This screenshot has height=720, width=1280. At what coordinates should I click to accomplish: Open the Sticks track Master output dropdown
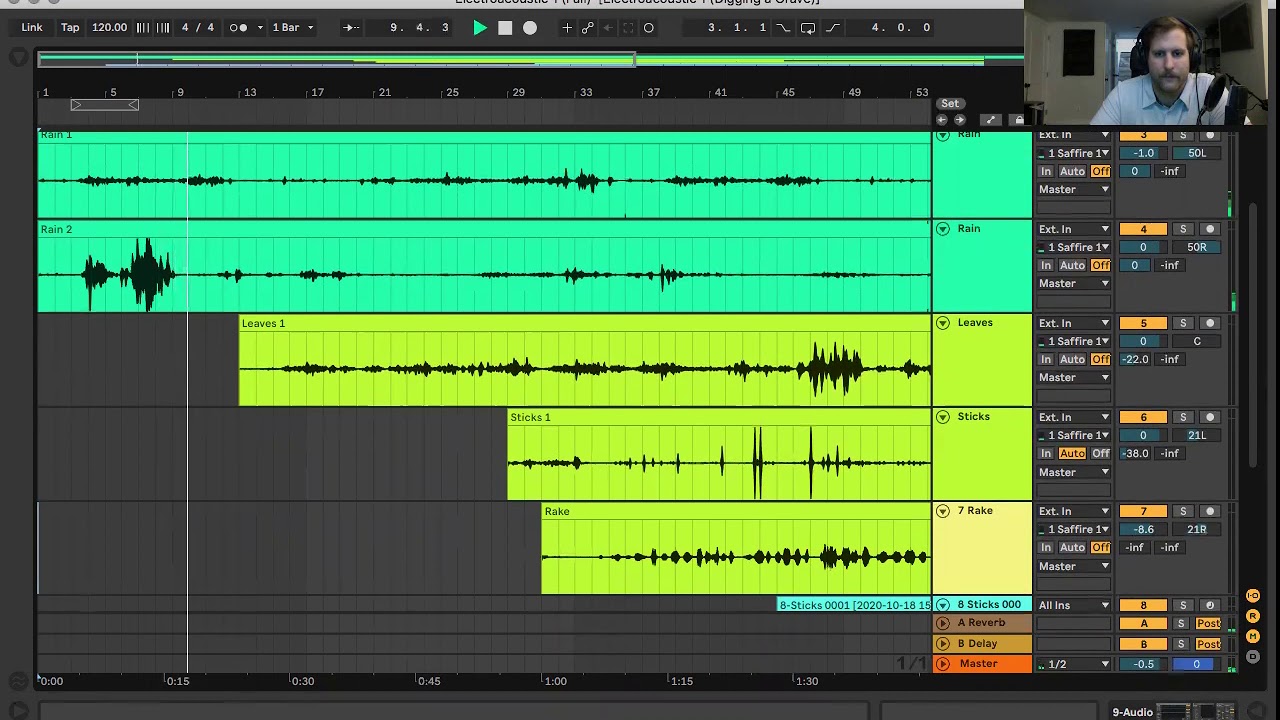coord(1074,472)
